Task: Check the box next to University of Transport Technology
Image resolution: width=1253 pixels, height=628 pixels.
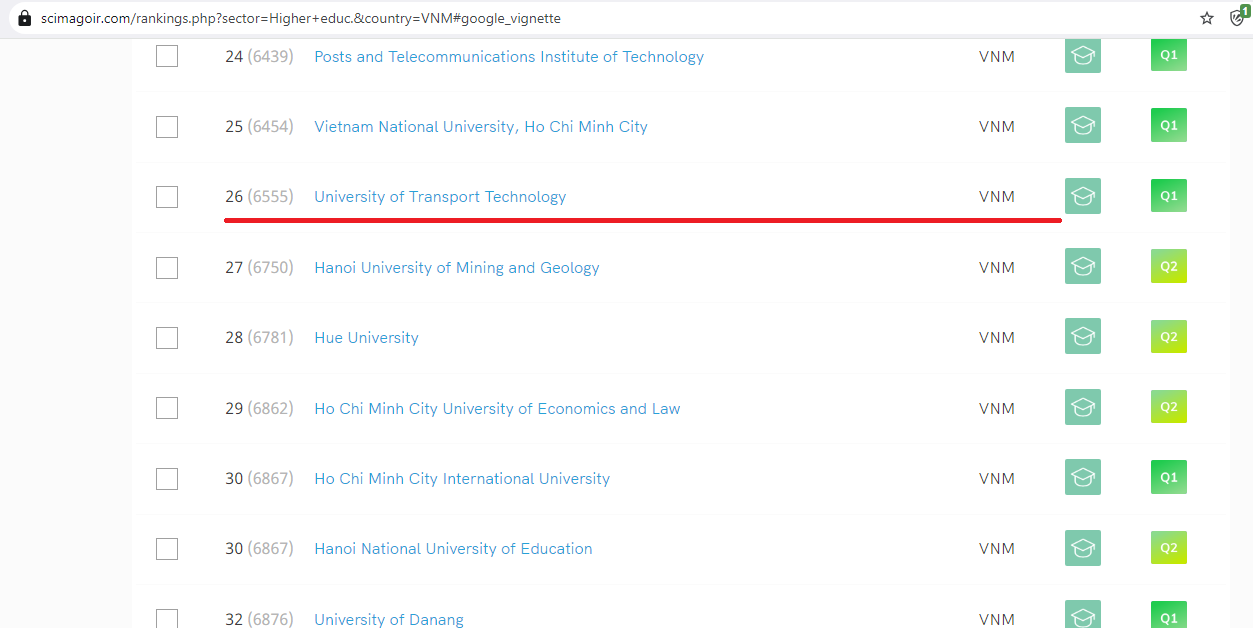Action: (x=167, y=197)
